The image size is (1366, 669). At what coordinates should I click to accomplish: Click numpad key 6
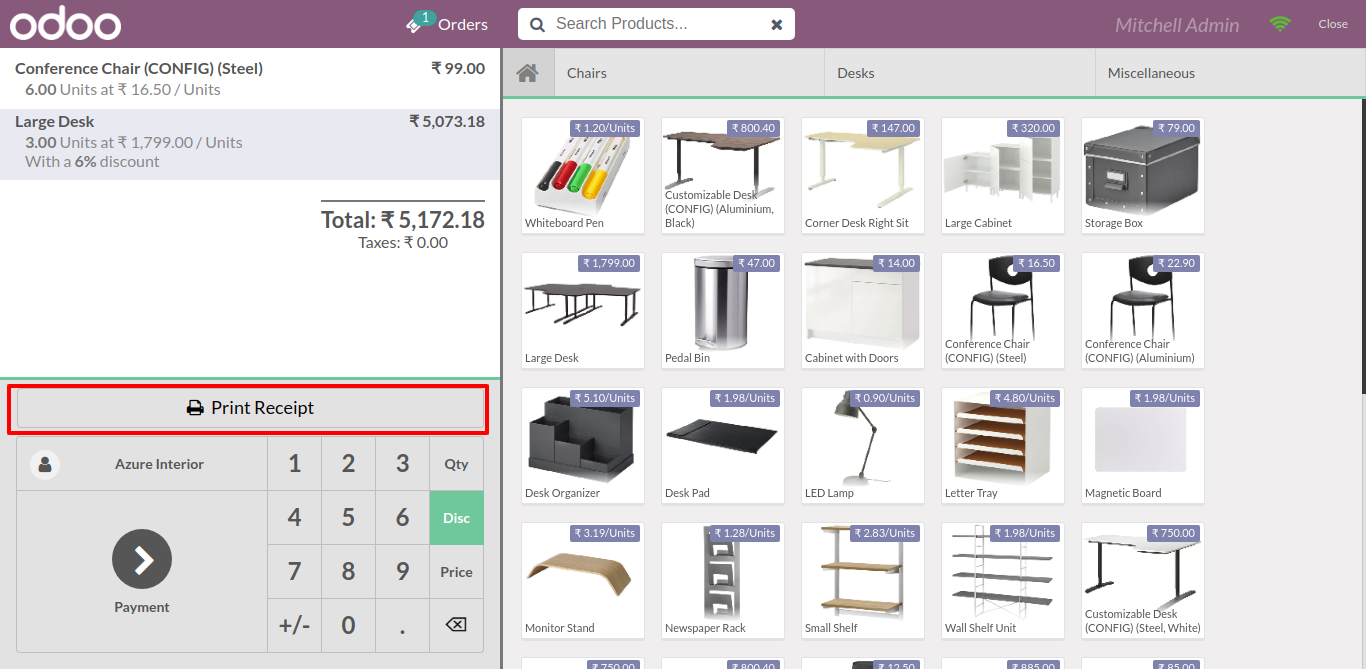[x=402, y=518]
